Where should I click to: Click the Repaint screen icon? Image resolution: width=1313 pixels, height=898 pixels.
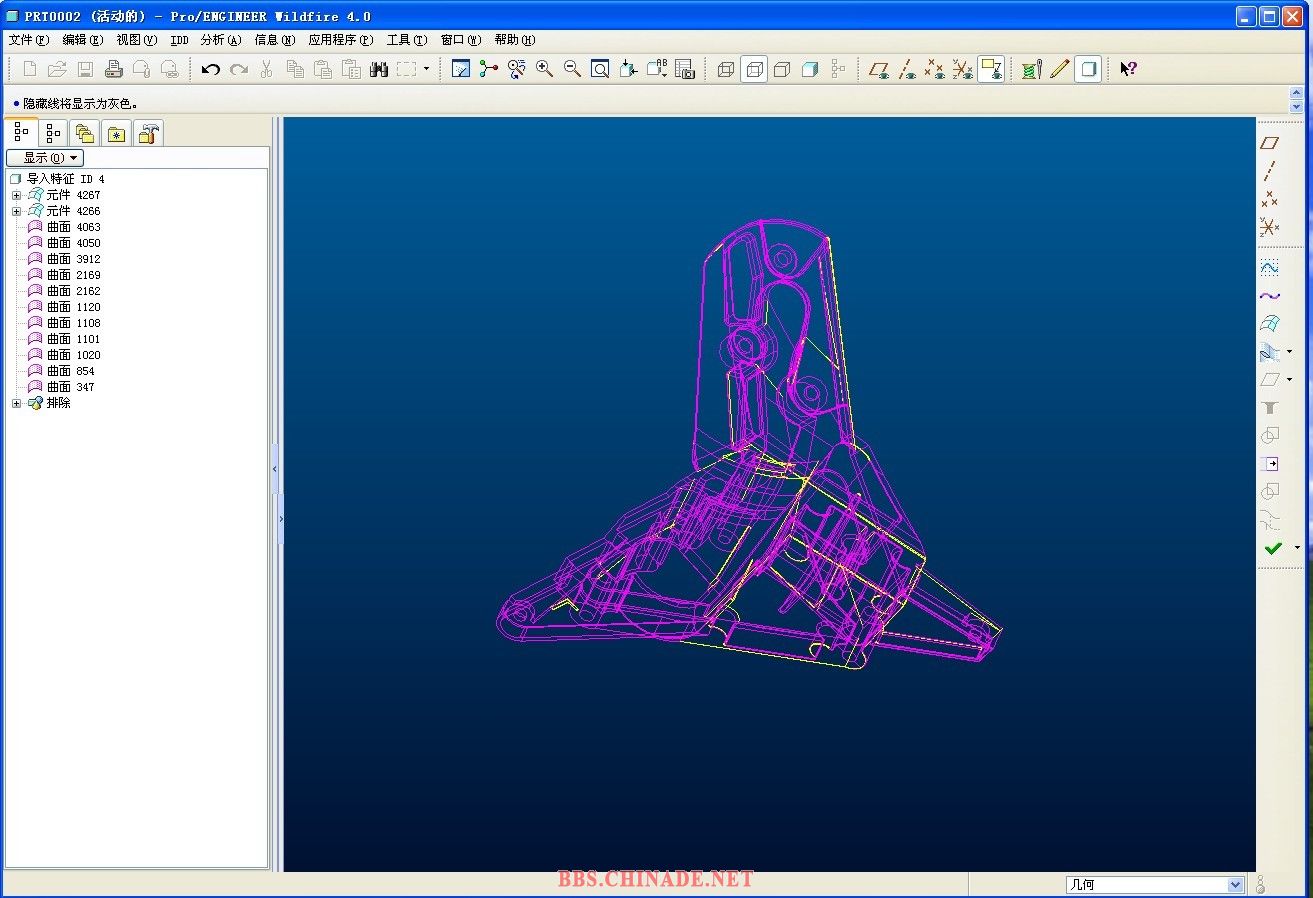tap(461, 69)
